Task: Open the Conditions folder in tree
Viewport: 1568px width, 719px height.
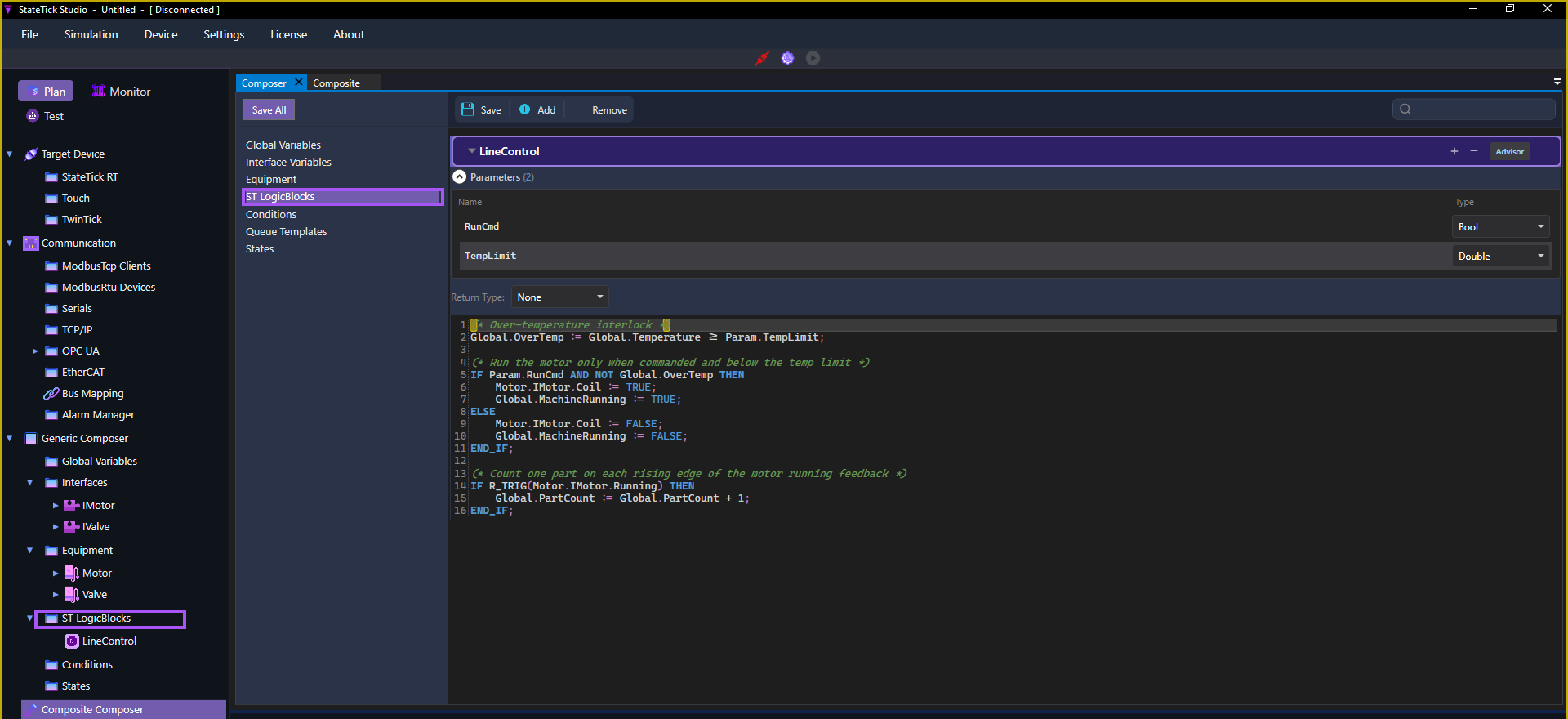Action: (x=78, y=664)
